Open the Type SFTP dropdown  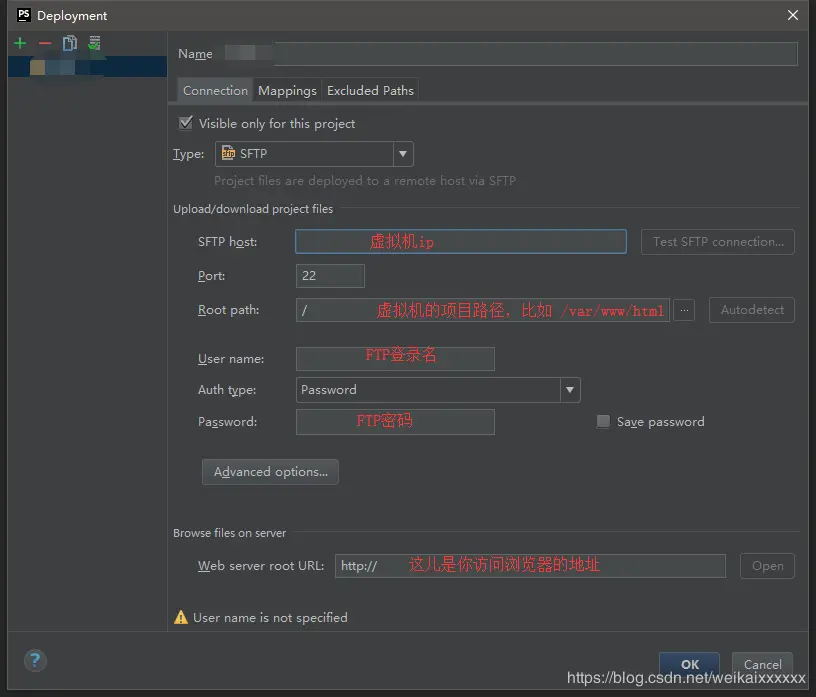(x=314, y=154)
